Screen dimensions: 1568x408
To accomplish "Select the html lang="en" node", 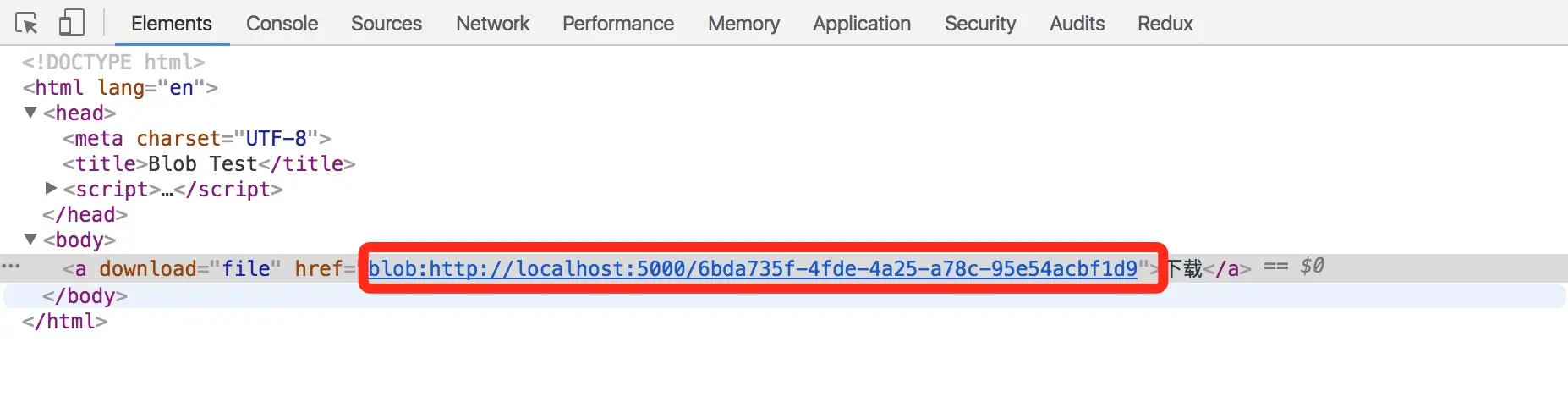I will [x=120, y=87].
